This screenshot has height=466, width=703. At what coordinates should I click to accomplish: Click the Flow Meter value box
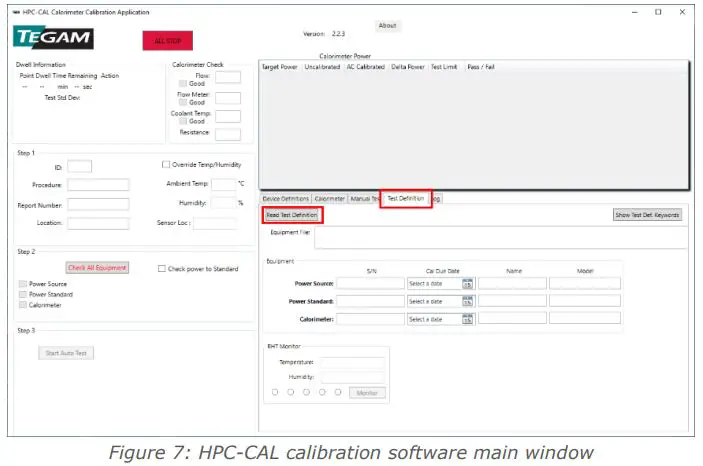pyautogui.click(x=228, y=98)
